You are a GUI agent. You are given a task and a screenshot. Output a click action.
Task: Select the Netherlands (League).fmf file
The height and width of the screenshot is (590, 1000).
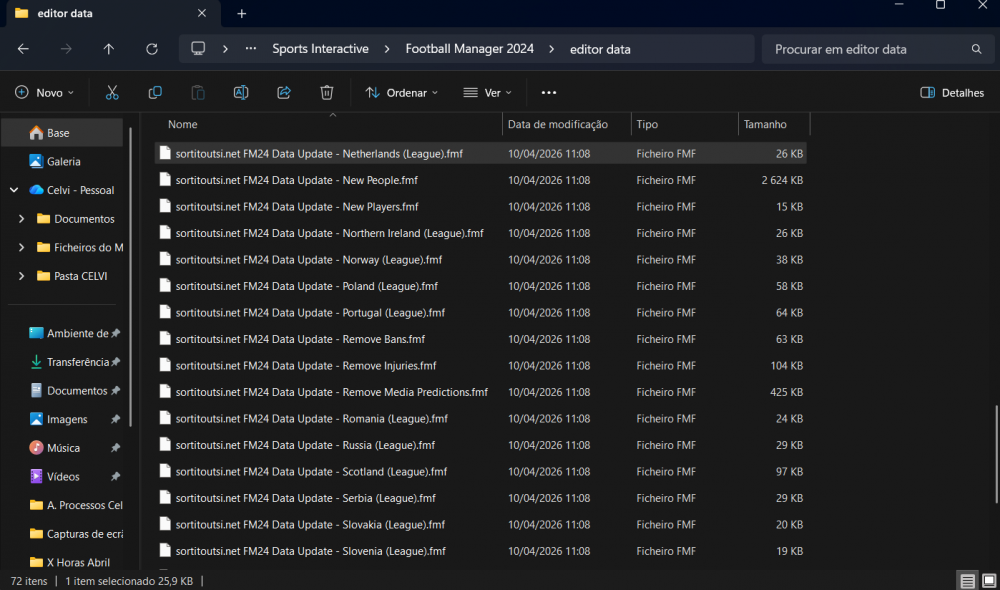(481, 154)
